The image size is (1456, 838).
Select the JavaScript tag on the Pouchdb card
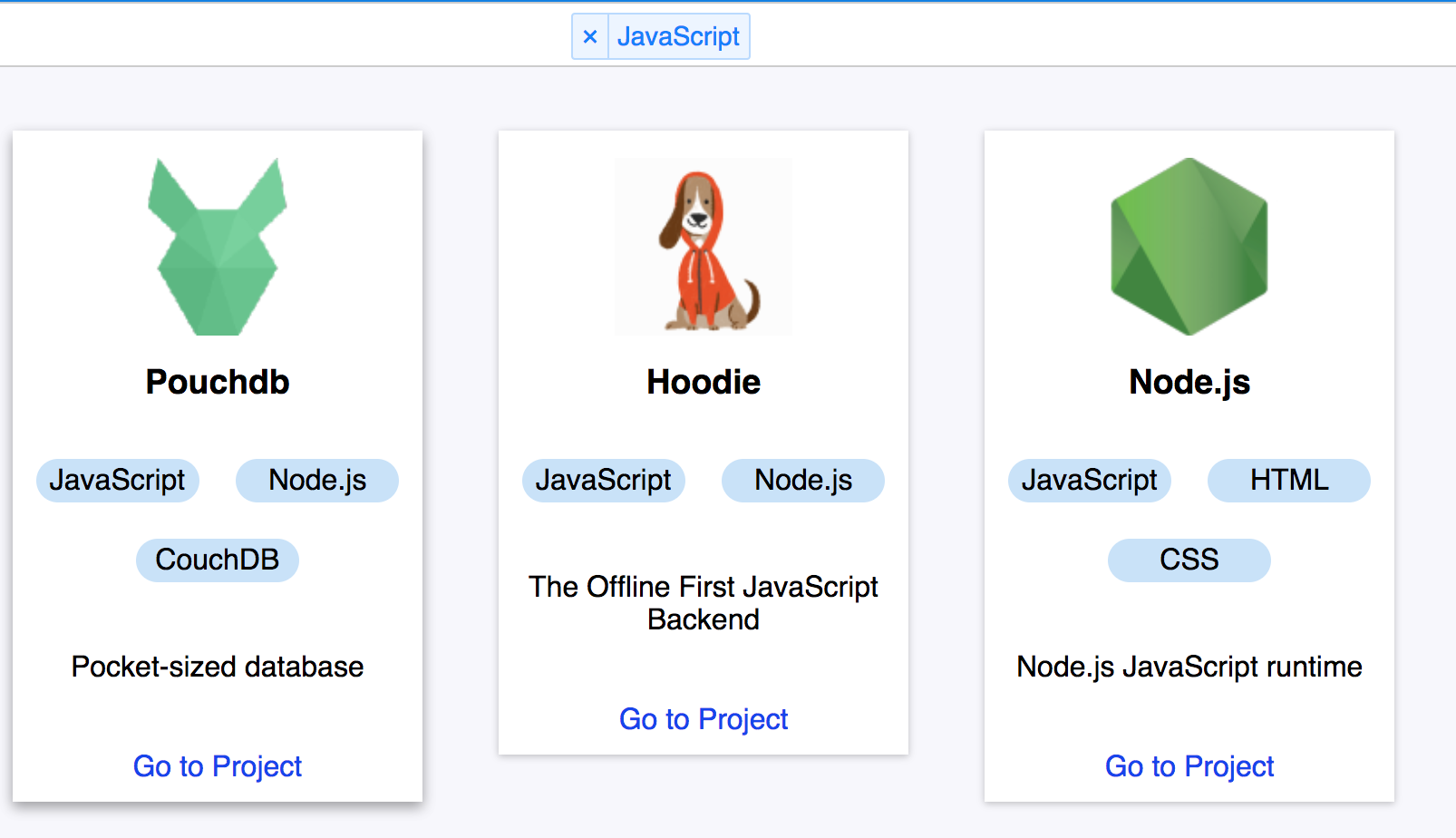118,480
